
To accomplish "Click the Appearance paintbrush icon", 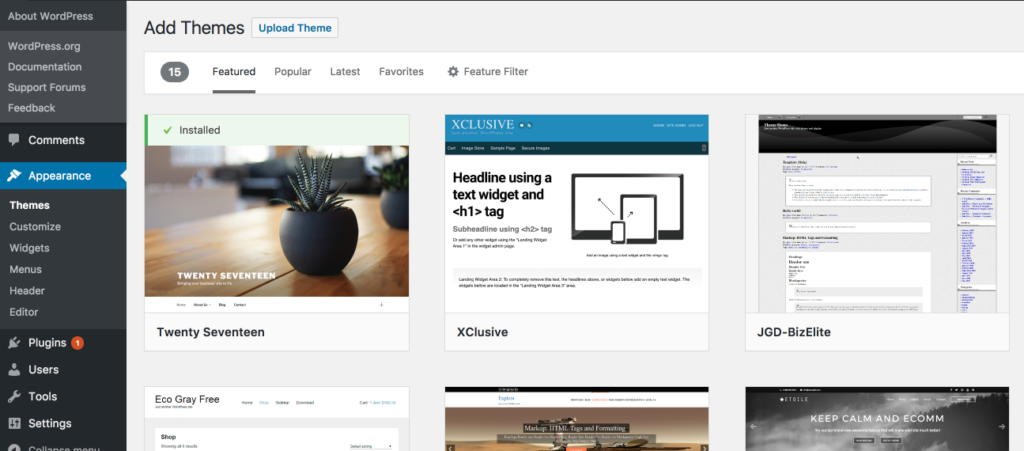I will point(14,176).
